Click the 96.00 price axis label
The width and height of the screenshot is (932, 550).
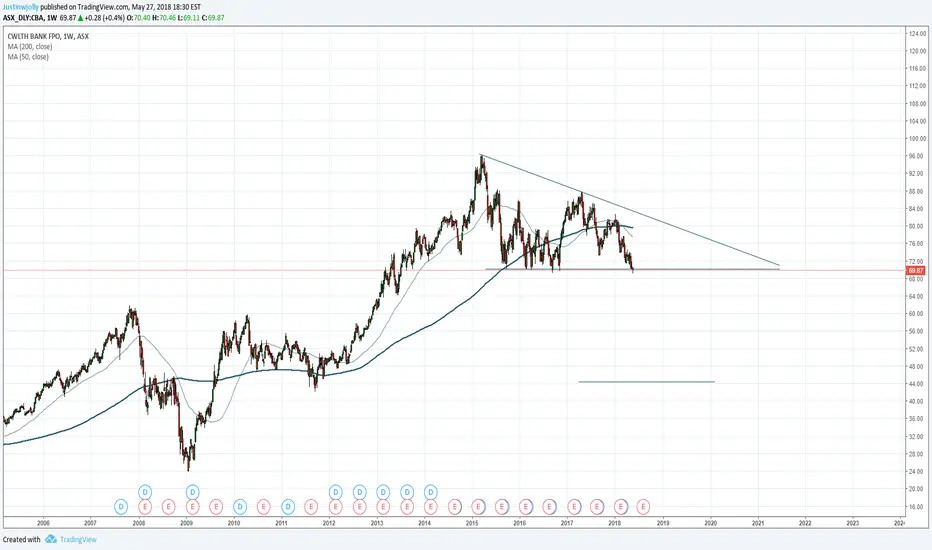point(917,156)
